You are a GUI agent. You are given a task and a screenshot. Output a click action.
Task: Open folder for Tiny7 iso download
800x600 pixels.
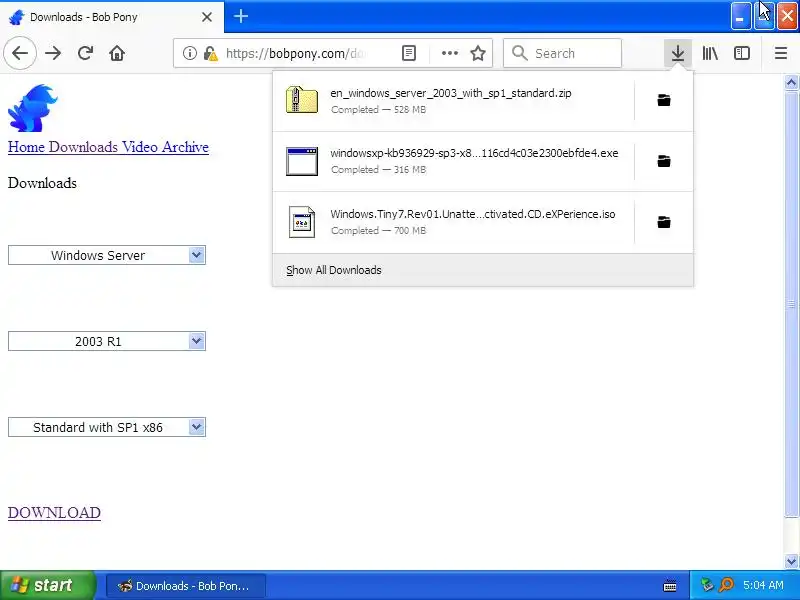tap(664, 222)
